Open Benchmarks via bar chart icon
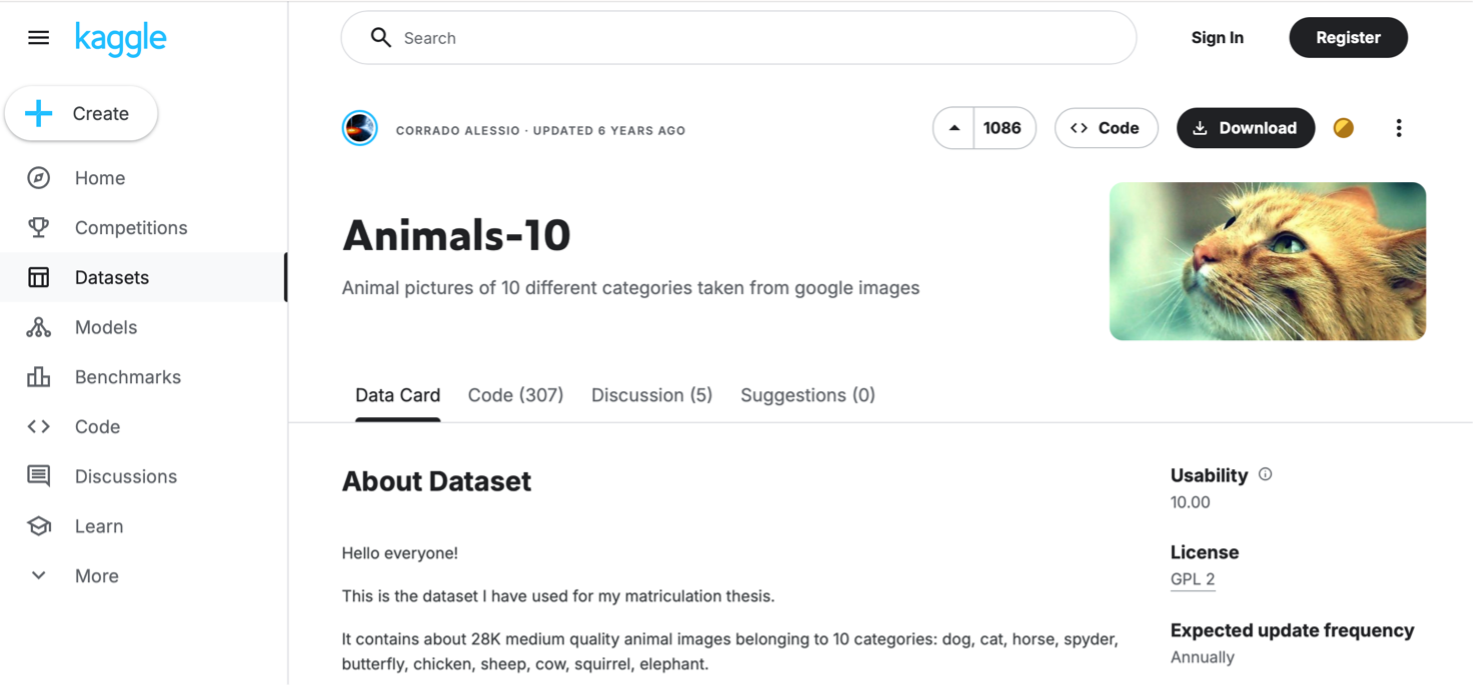The height and width of the screenshot is (687, 1475). point(38,377)
